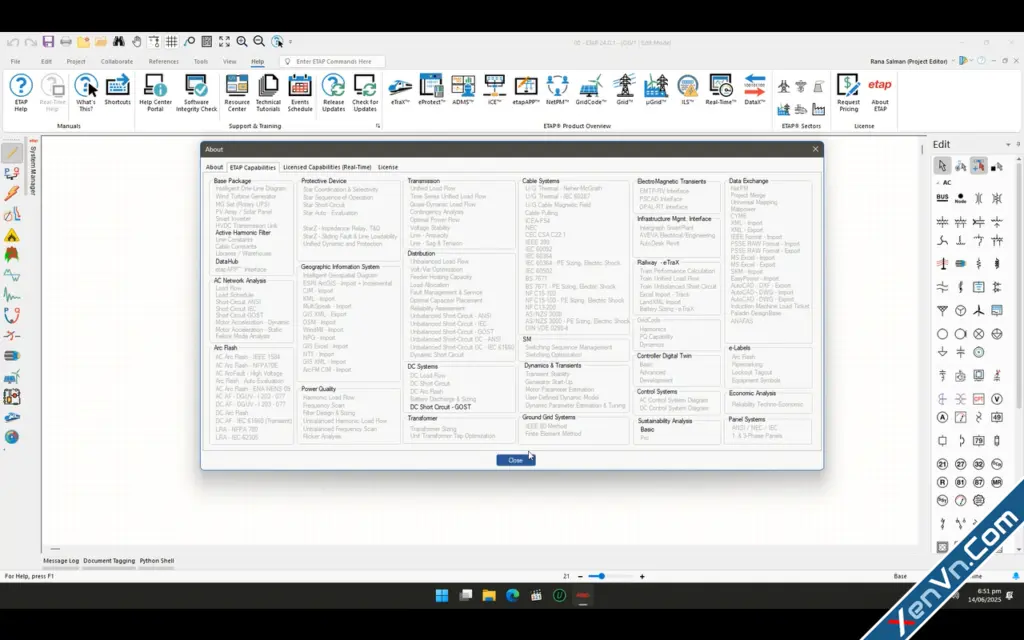Click the binoculars Find icon
Image resolution: width=1024 pixels, height=640 pixels.
pyautogui.click(x=118, y=42)
